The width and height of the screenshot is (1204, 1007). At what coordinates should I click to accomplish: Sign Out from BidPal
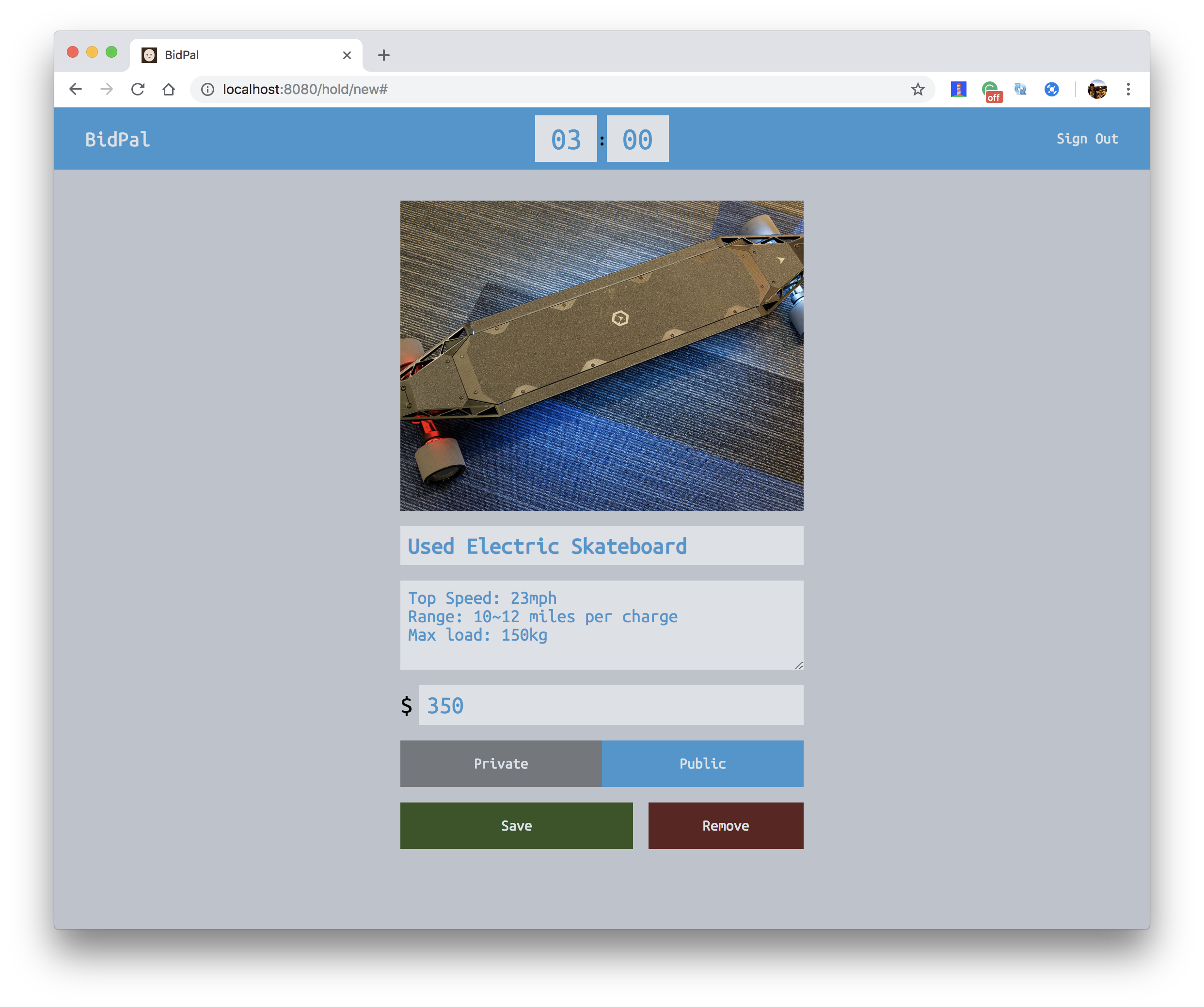point(1087,139)
